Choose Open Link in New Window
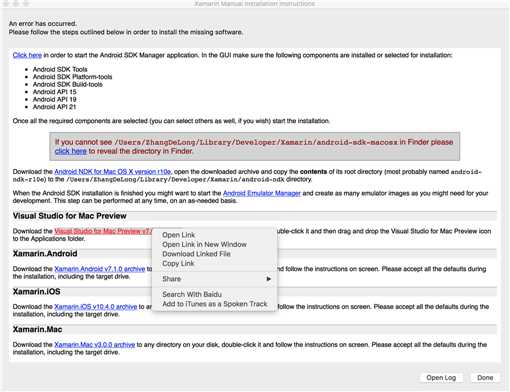Screen dimensions: 510x392 [x=214, y=244]
